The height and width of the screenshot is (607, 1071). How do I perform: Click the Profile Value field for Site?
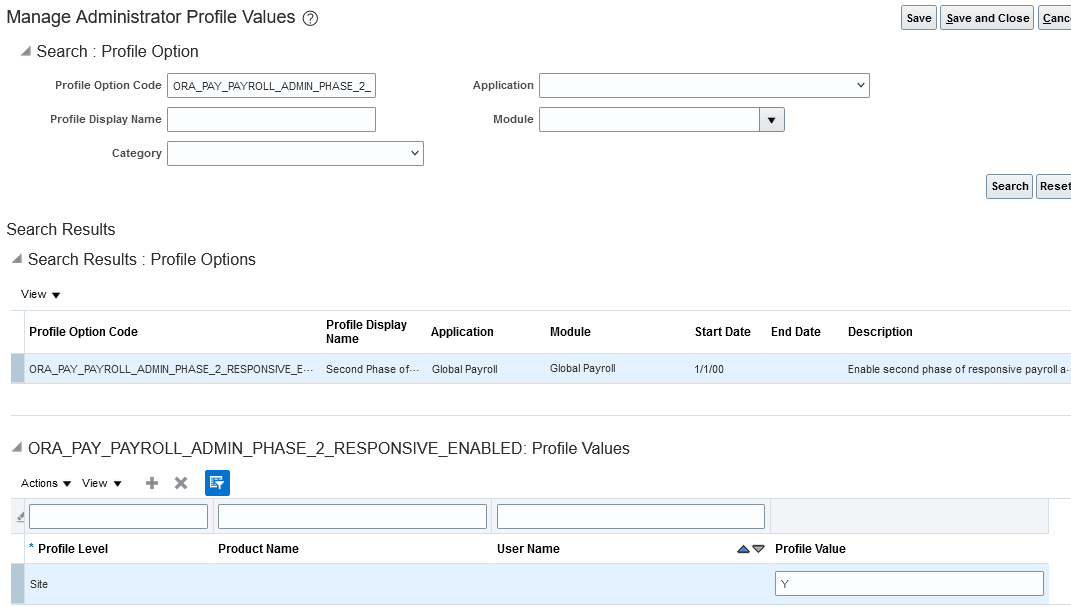point(909,584)
